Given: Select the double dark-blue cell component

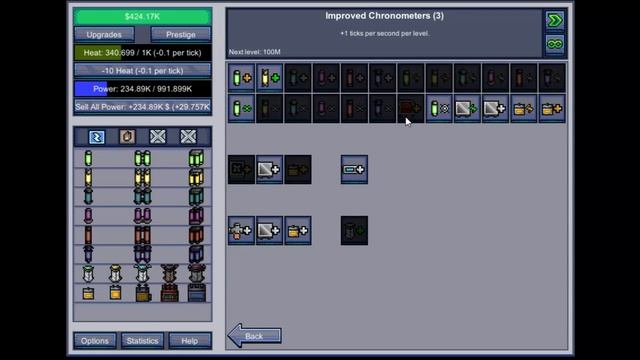Looking at the screenshot, I should pyautogui.click(x=142, y=254).
